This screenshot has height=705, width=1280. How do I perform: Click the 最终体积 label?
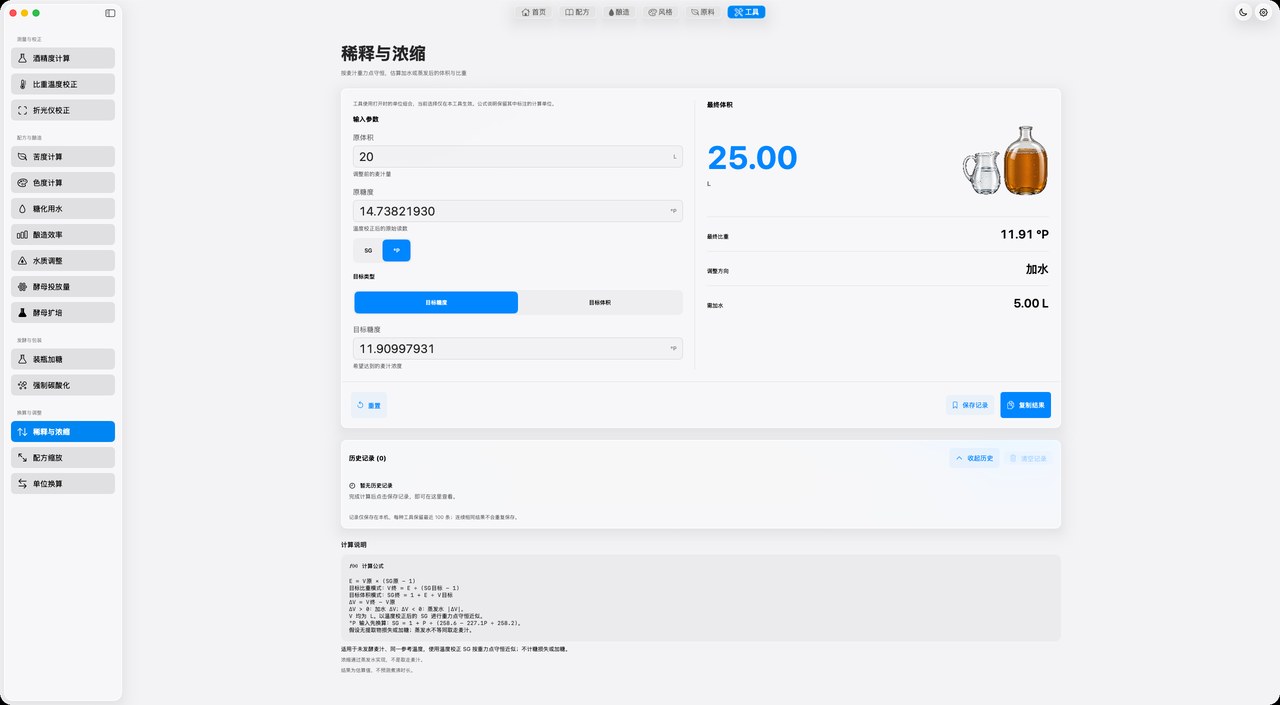719,104
